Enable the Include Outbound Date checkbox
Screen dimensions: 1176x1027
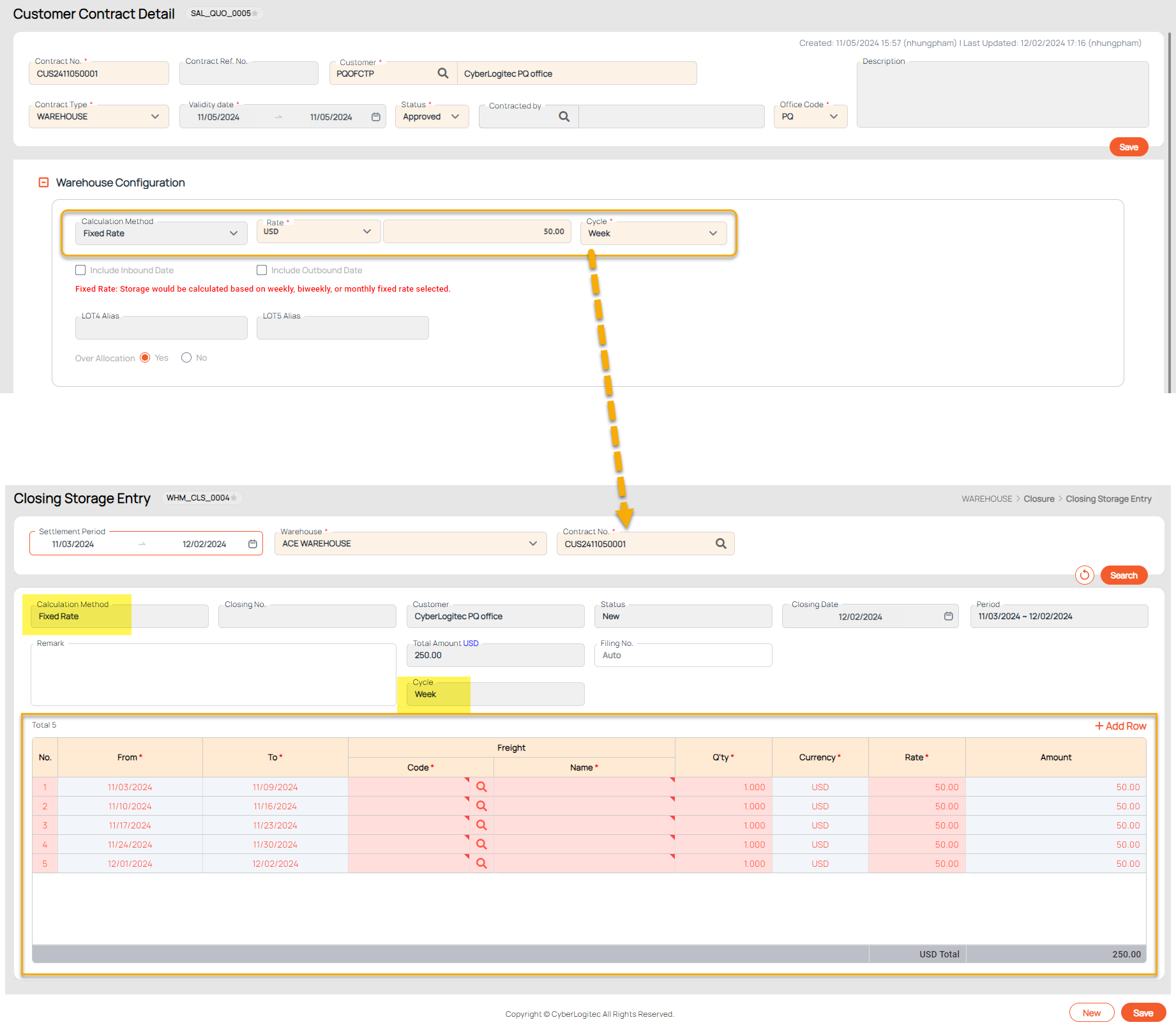(x=262, y=270)
